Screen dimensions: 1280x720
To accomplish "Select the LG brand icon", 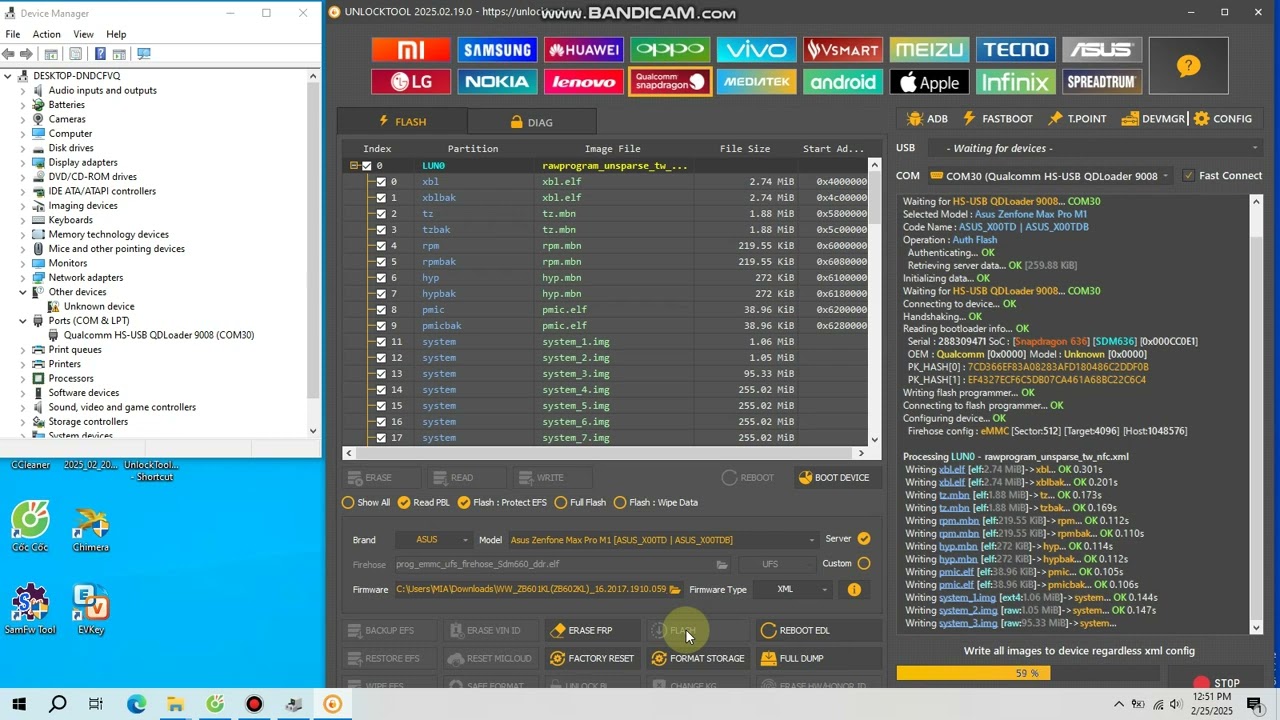I will tap(411, 82).
